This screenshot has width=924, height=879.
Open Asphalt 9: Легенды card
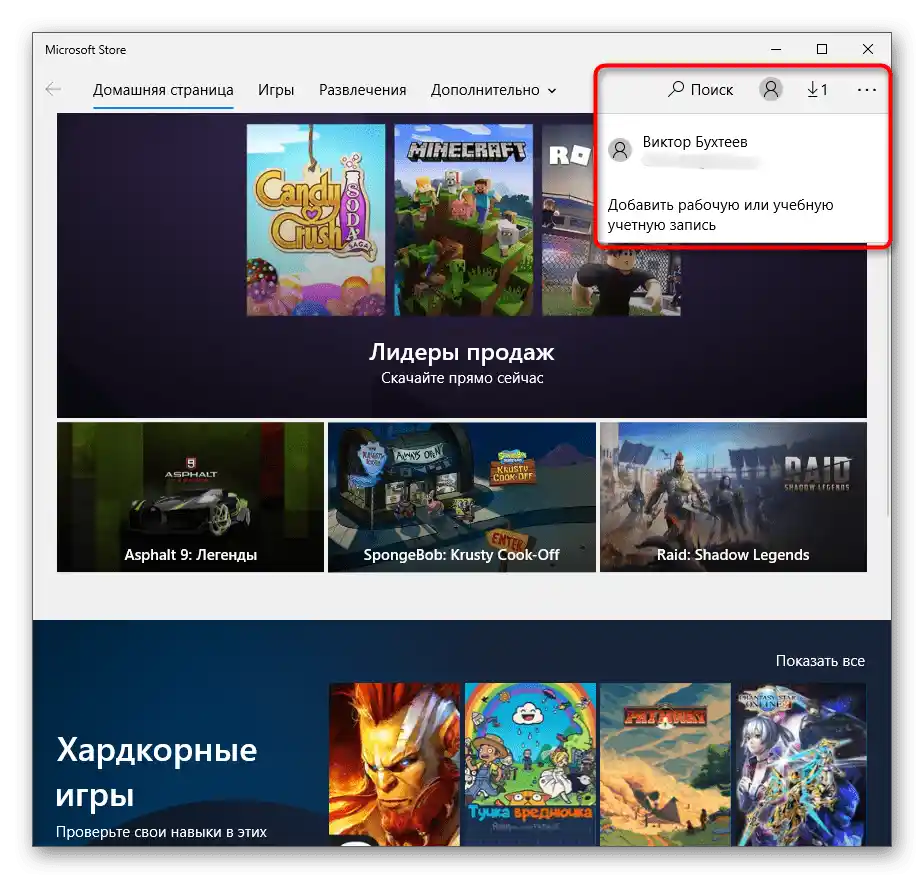pos(190,497)
